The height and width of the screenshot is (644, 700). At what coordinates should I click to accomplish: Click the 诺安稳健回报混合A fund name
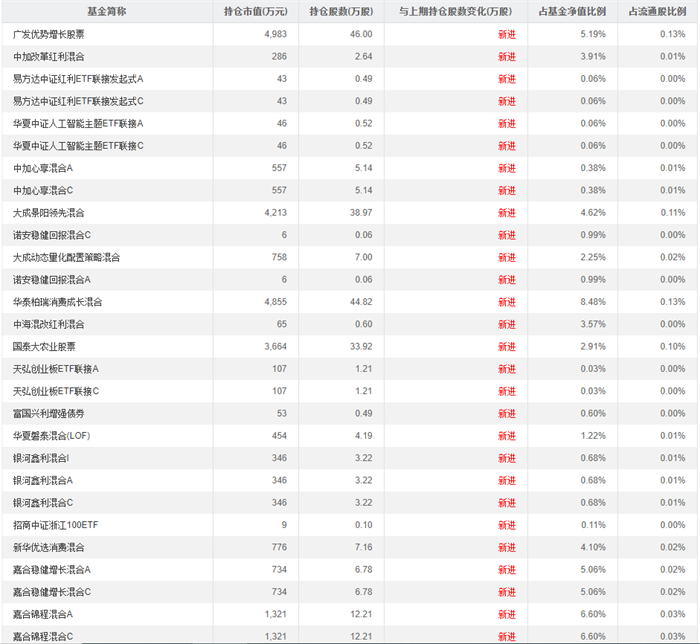click(52, 280)
